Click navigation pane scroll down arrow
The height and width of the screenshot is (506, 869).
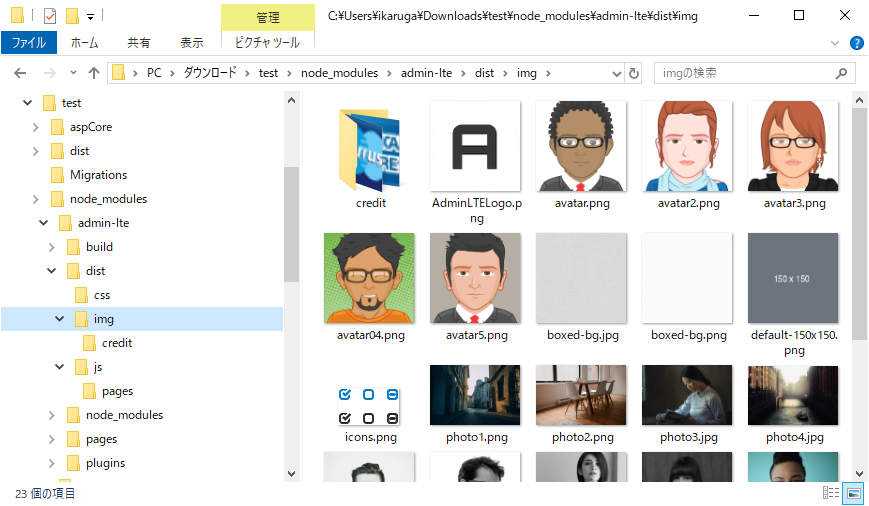pos(292,474)
